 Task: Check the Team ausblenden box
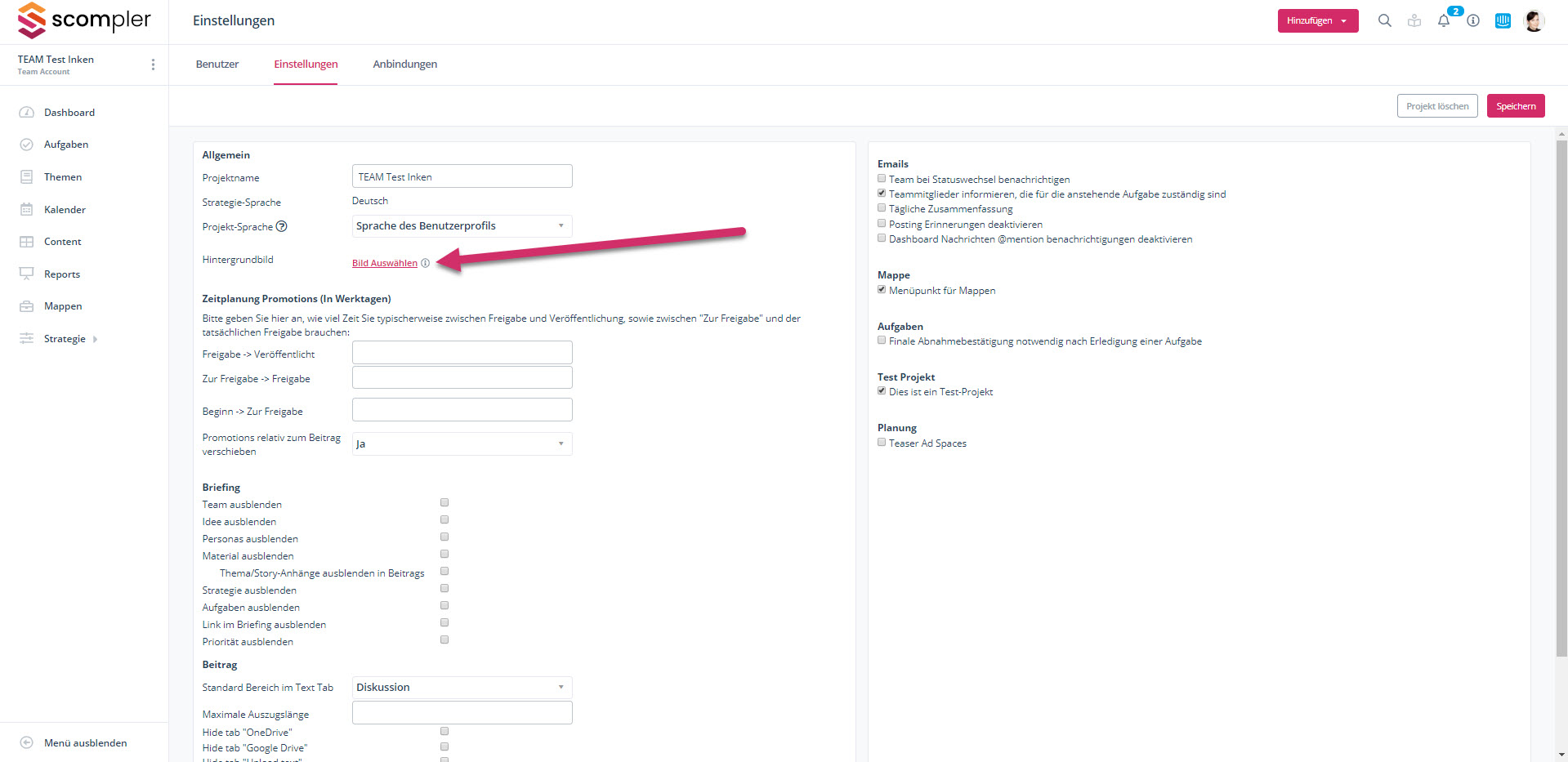tap(444, 503)
